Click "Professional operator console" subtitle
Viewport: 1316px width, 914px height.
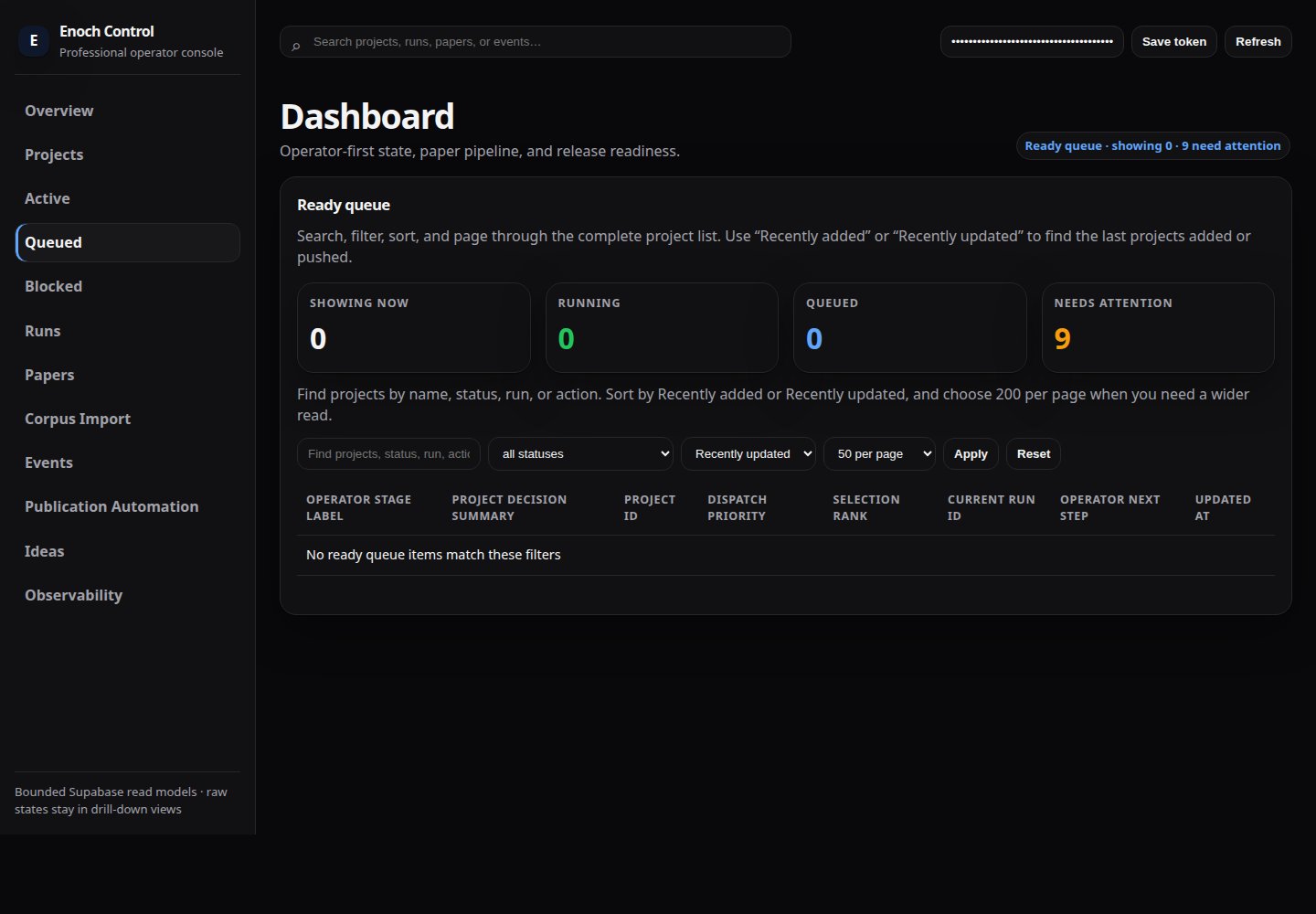tap(141, 52)
